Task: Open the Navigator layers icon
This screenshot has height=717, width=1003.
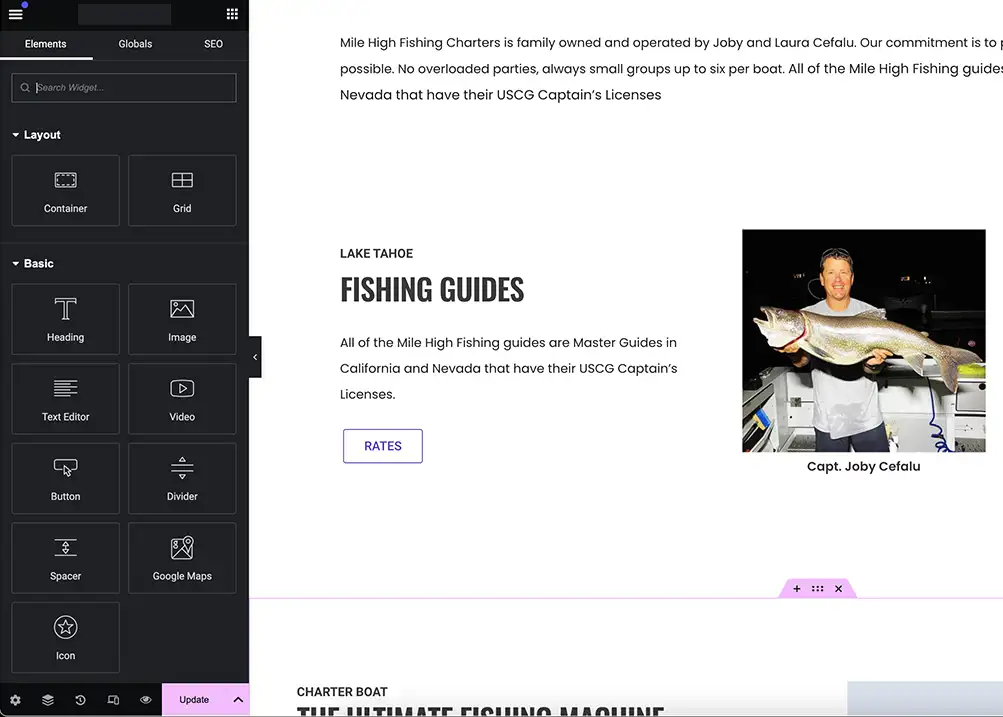Action: [x=48, y=700]
